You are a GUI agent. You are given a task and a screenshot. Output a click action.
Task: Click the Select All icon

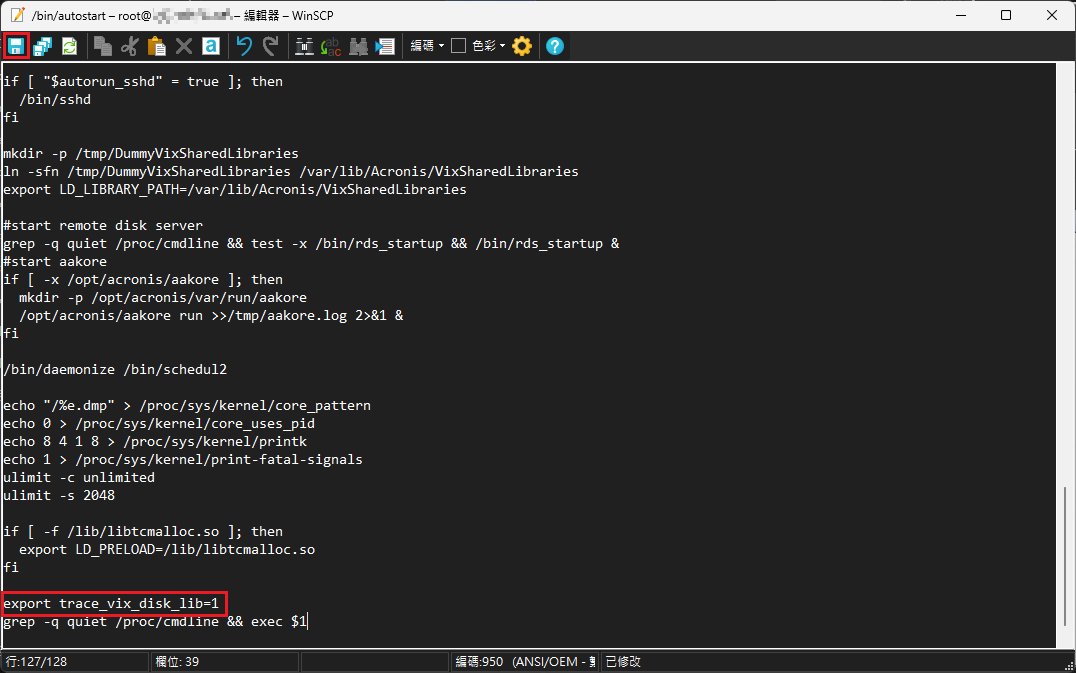[211, 46]
